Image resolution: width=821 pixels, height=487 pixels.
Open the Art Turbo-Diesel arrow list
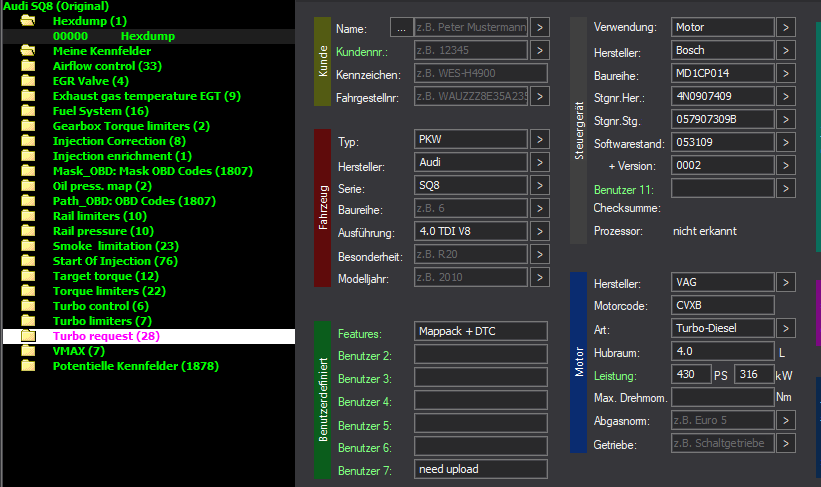785,328
